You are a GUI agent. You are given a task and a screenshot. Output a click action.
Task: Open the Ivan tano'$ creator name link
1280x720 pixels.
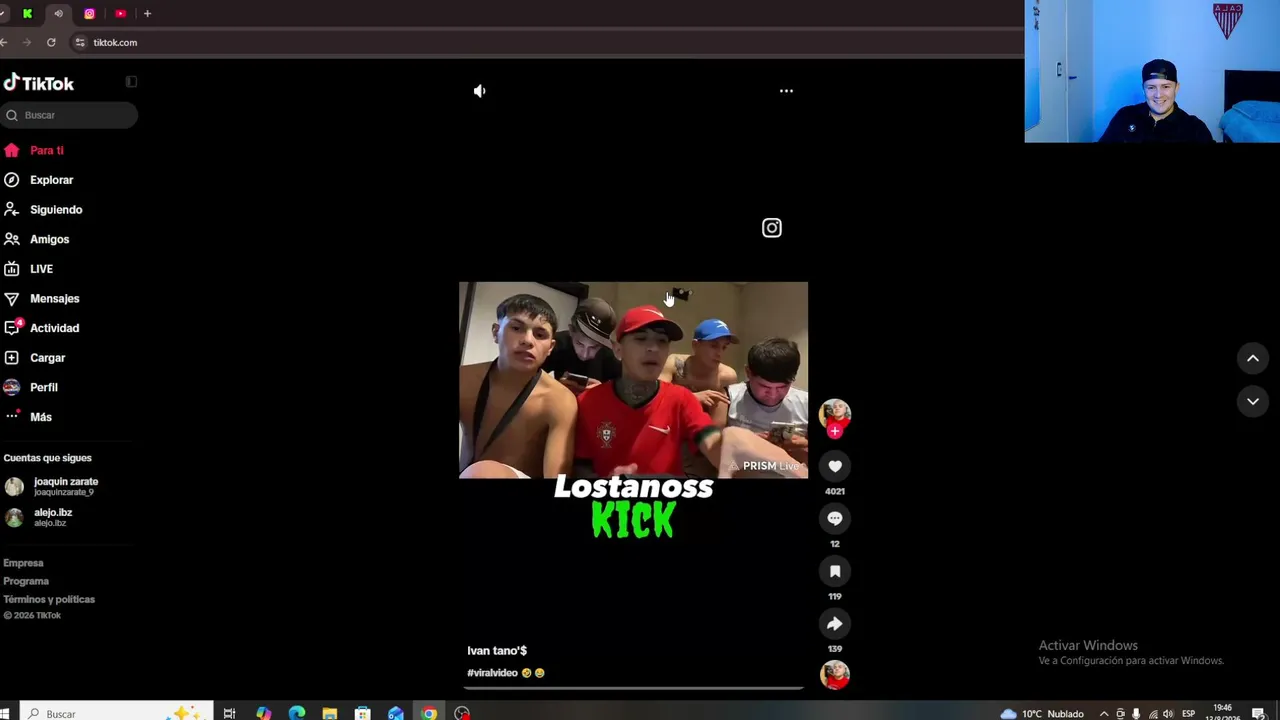tap(497, 651)
